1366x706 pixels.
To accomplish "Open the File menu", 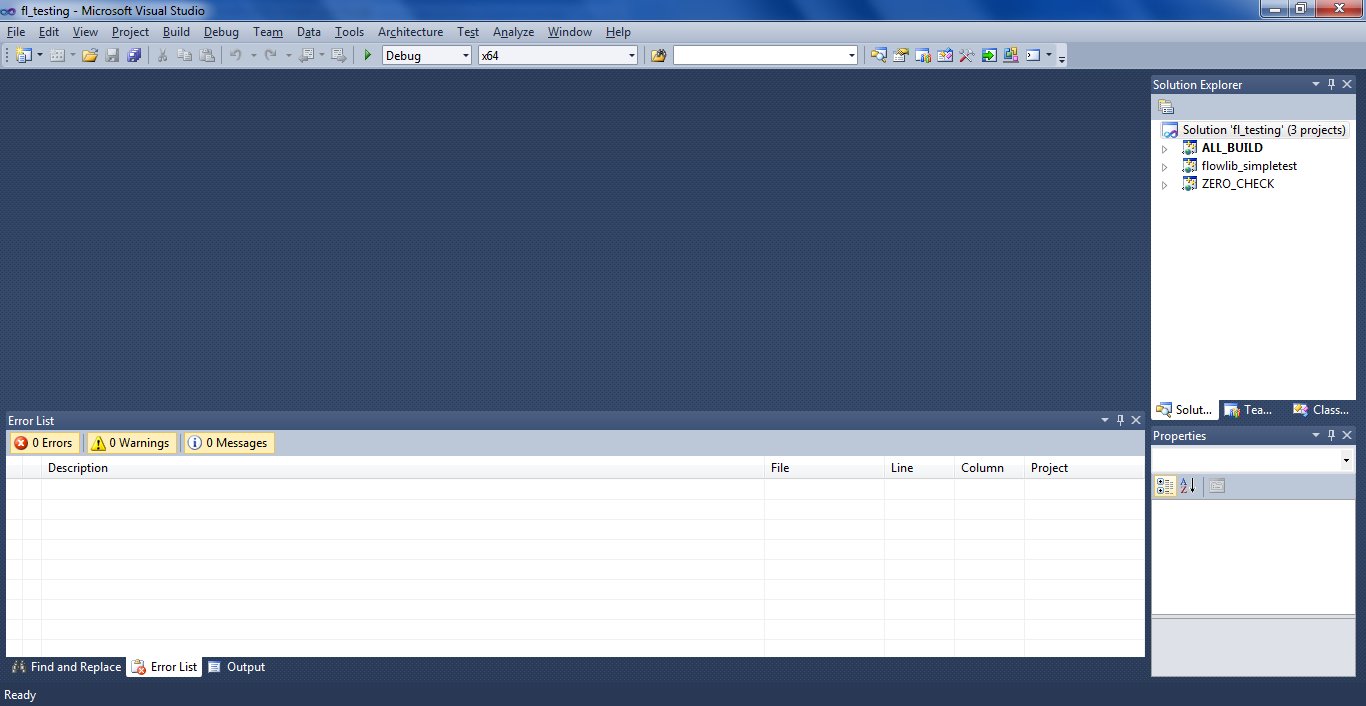I will (x=16, y=32).
